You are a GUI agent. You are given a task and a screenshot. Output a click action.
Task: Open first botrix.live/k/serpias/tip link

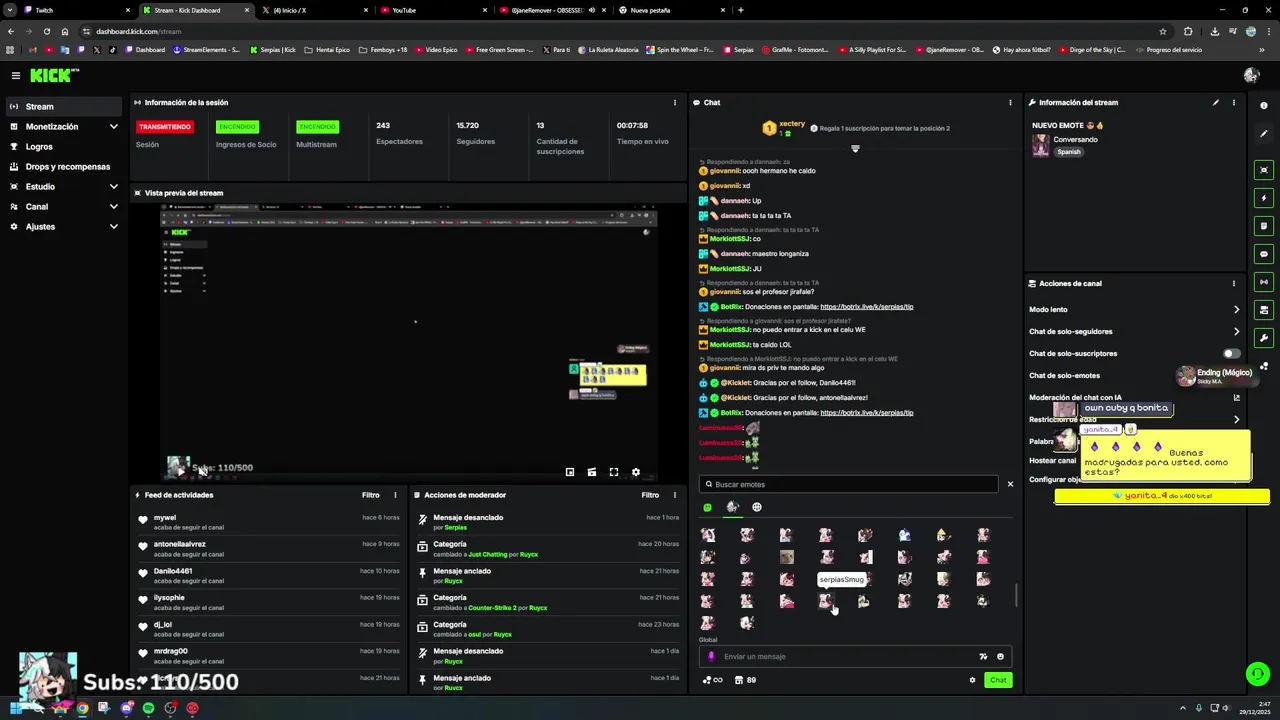coord(866,307)
